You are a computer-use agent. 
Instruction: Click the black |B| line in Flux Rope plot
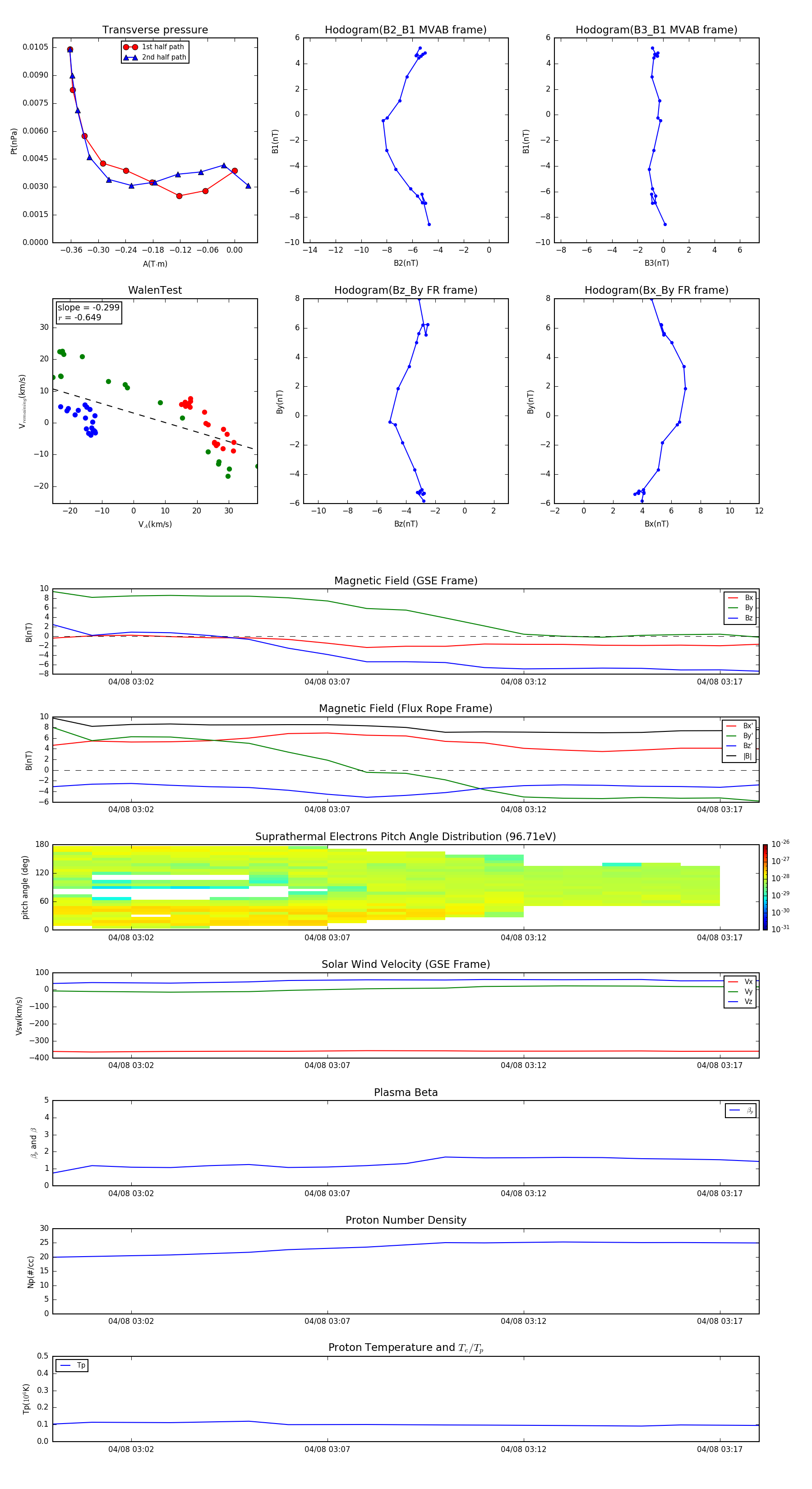(406, 726)
